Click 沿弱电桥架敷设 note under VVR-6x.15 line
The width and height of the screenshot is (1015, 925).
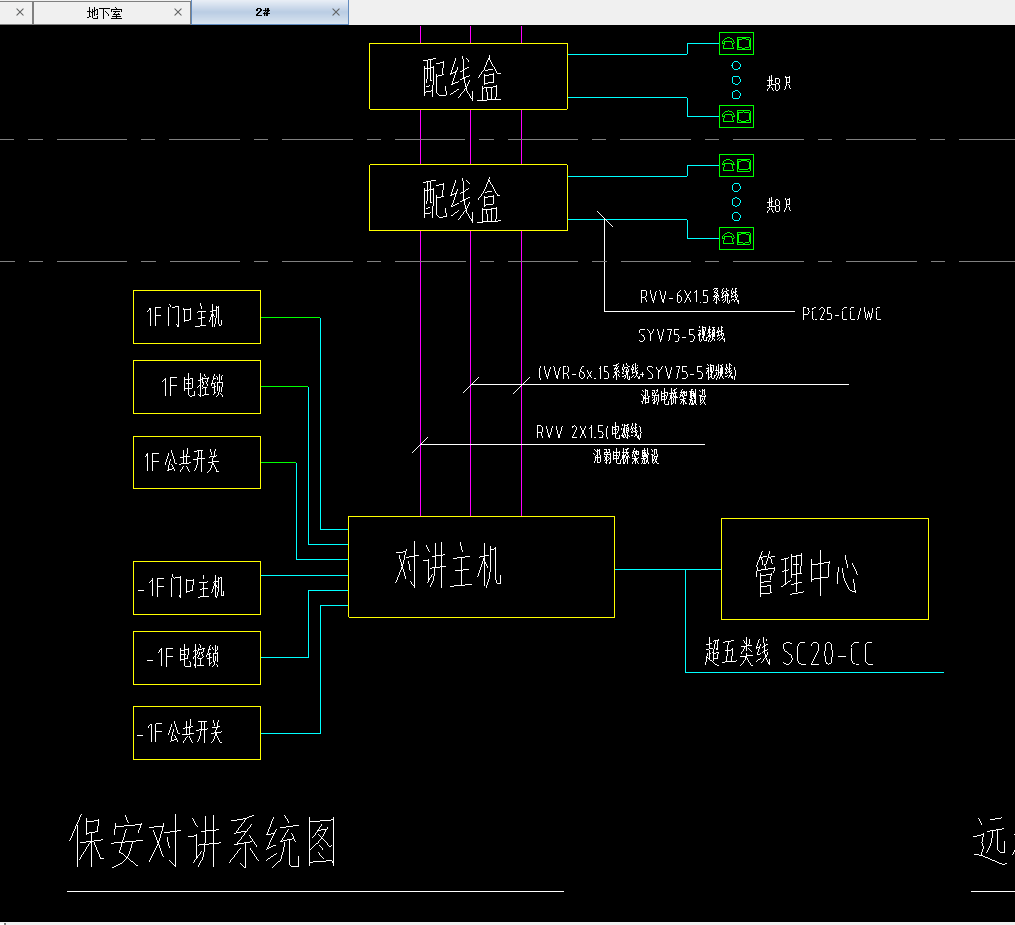(x=674, y=397)
